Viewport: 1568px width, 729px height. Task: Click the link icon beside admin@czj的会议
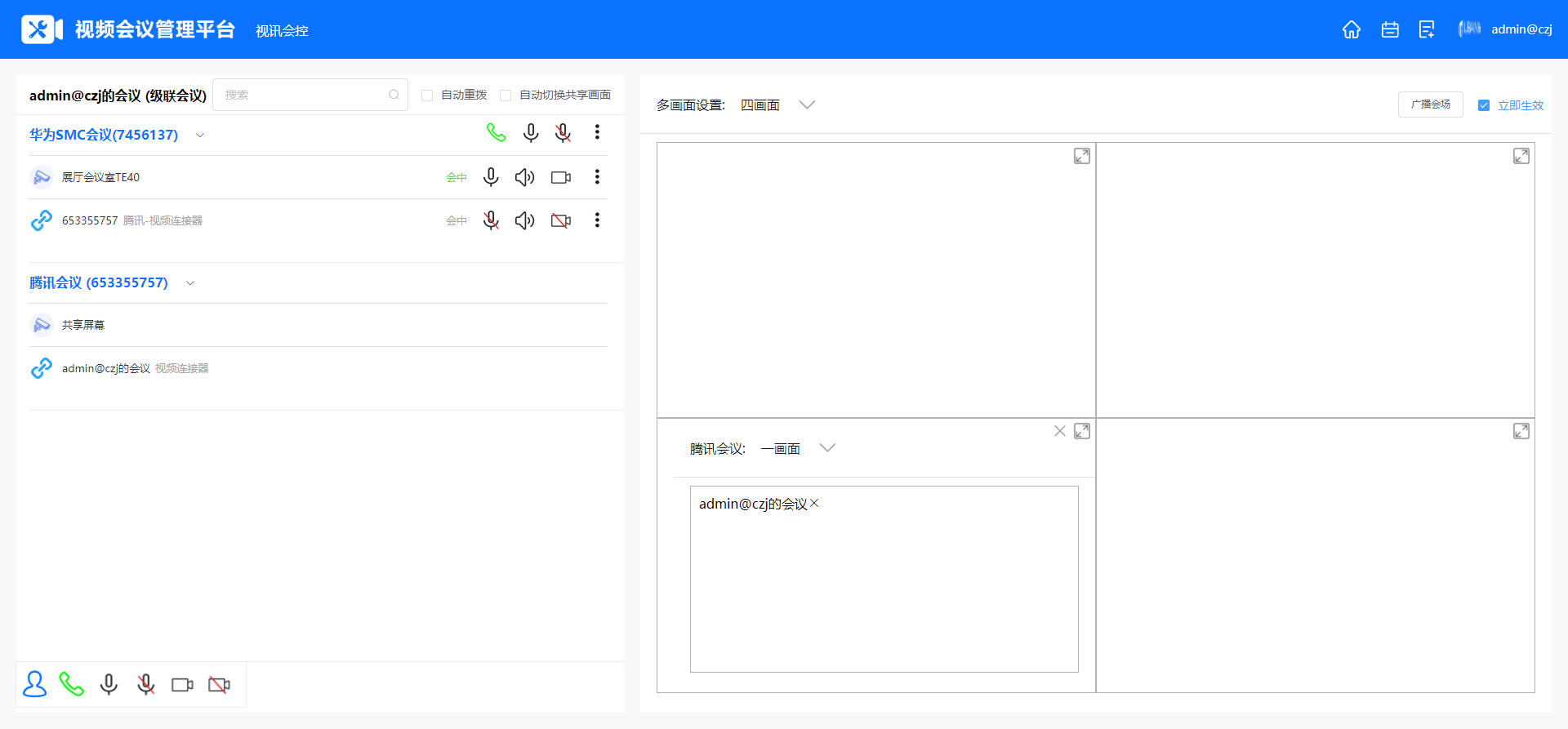[x=42, y=368]
